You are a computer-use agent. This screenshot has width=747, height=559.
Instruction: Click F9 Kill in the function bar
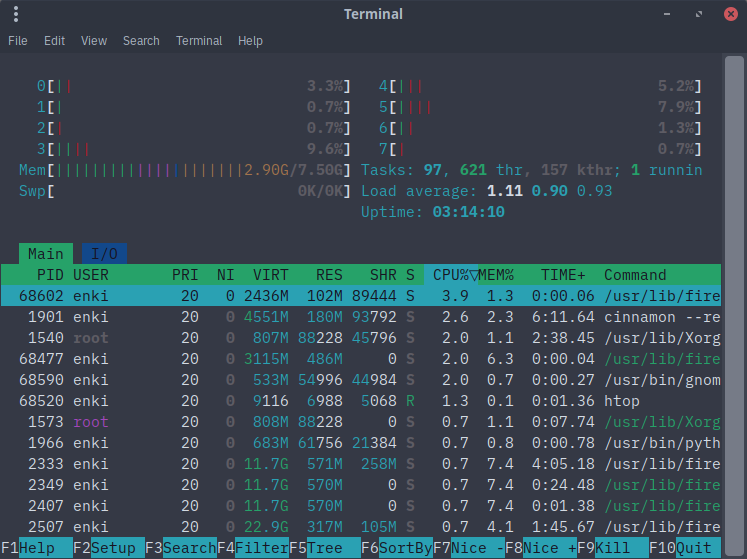(x=613, y=548)
